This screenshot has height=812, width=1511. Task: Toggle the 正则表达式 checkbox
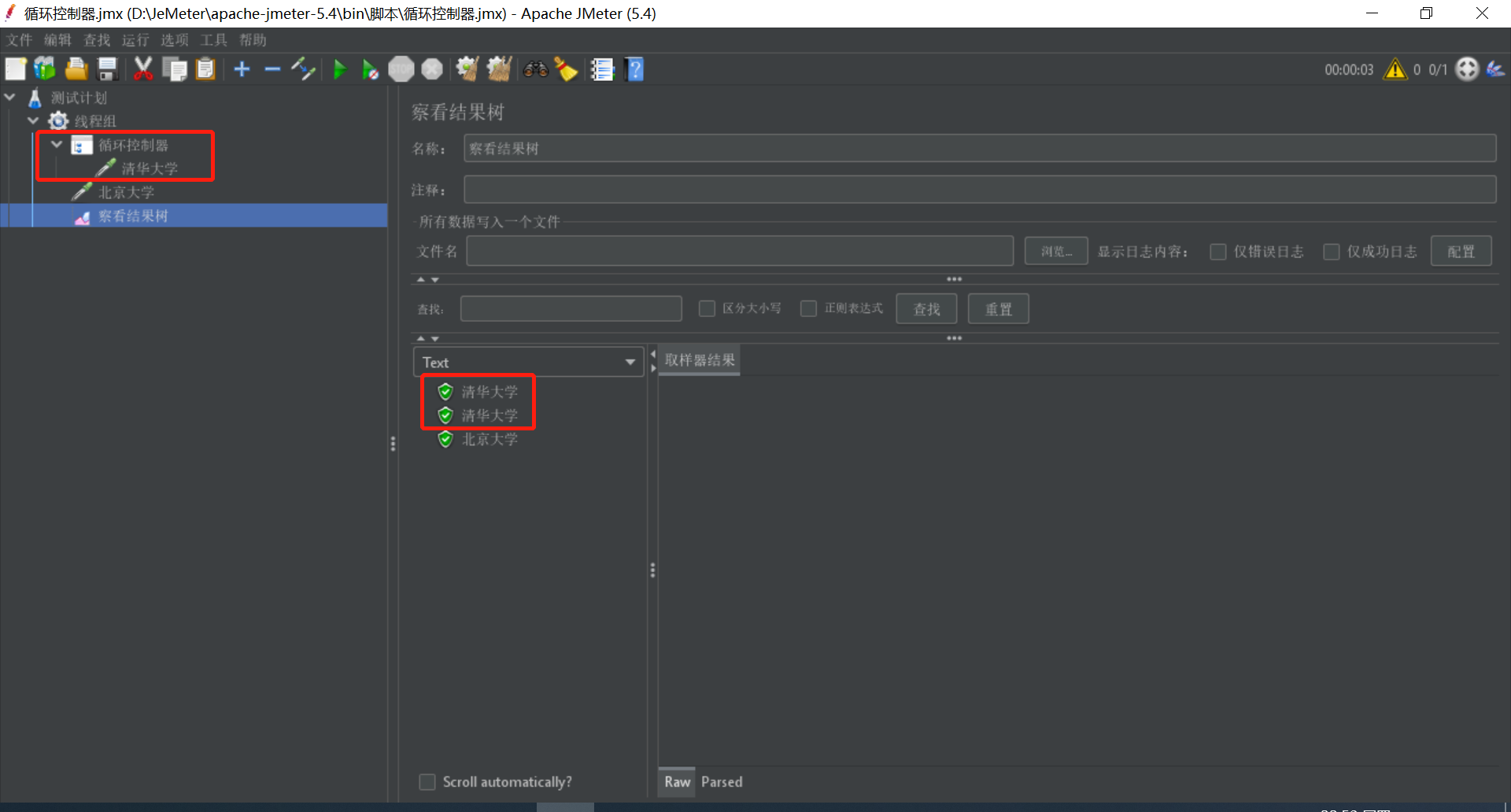click(808, 308)
